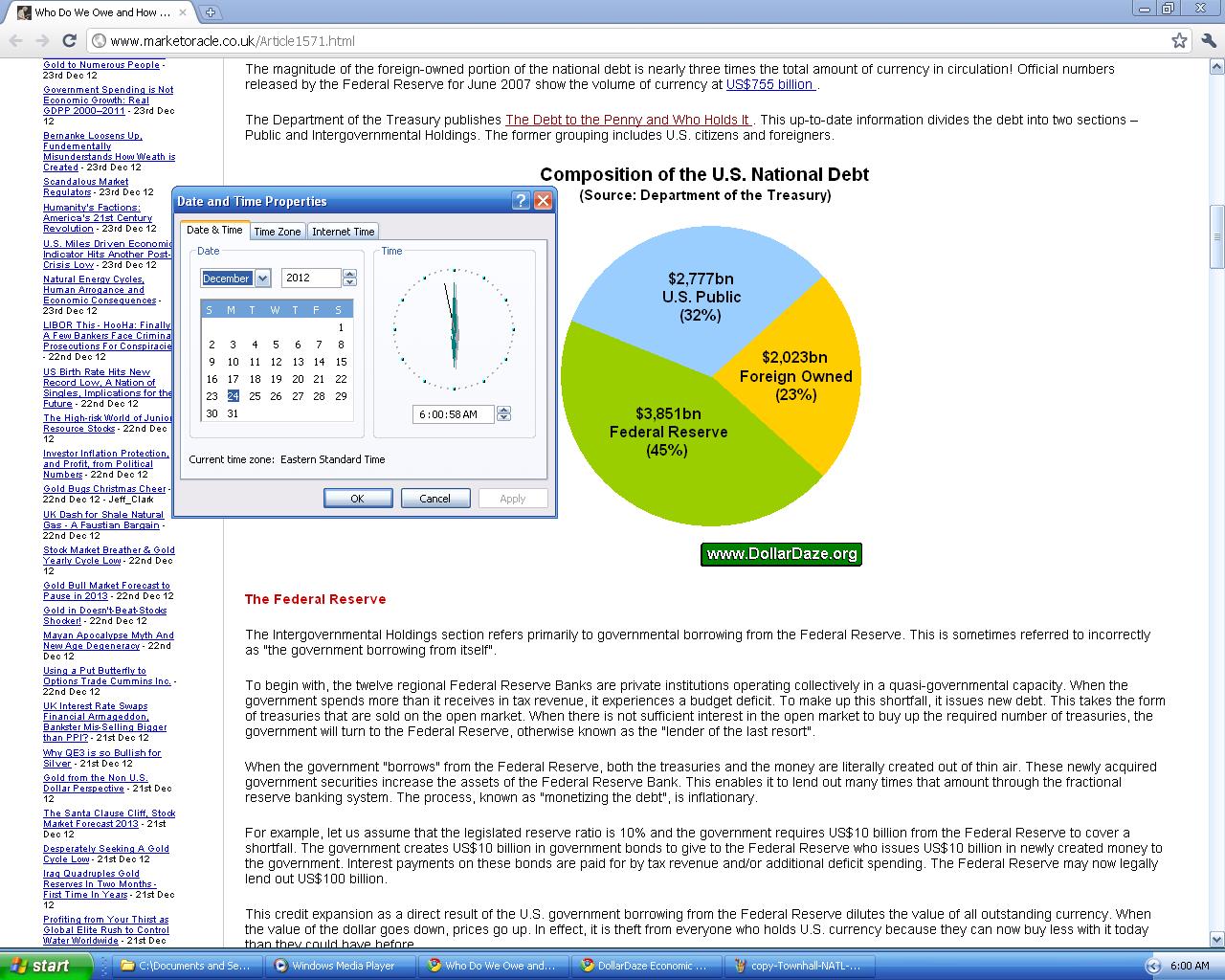Open UK Dash for Shale Natural Gas link

point(103,520)
